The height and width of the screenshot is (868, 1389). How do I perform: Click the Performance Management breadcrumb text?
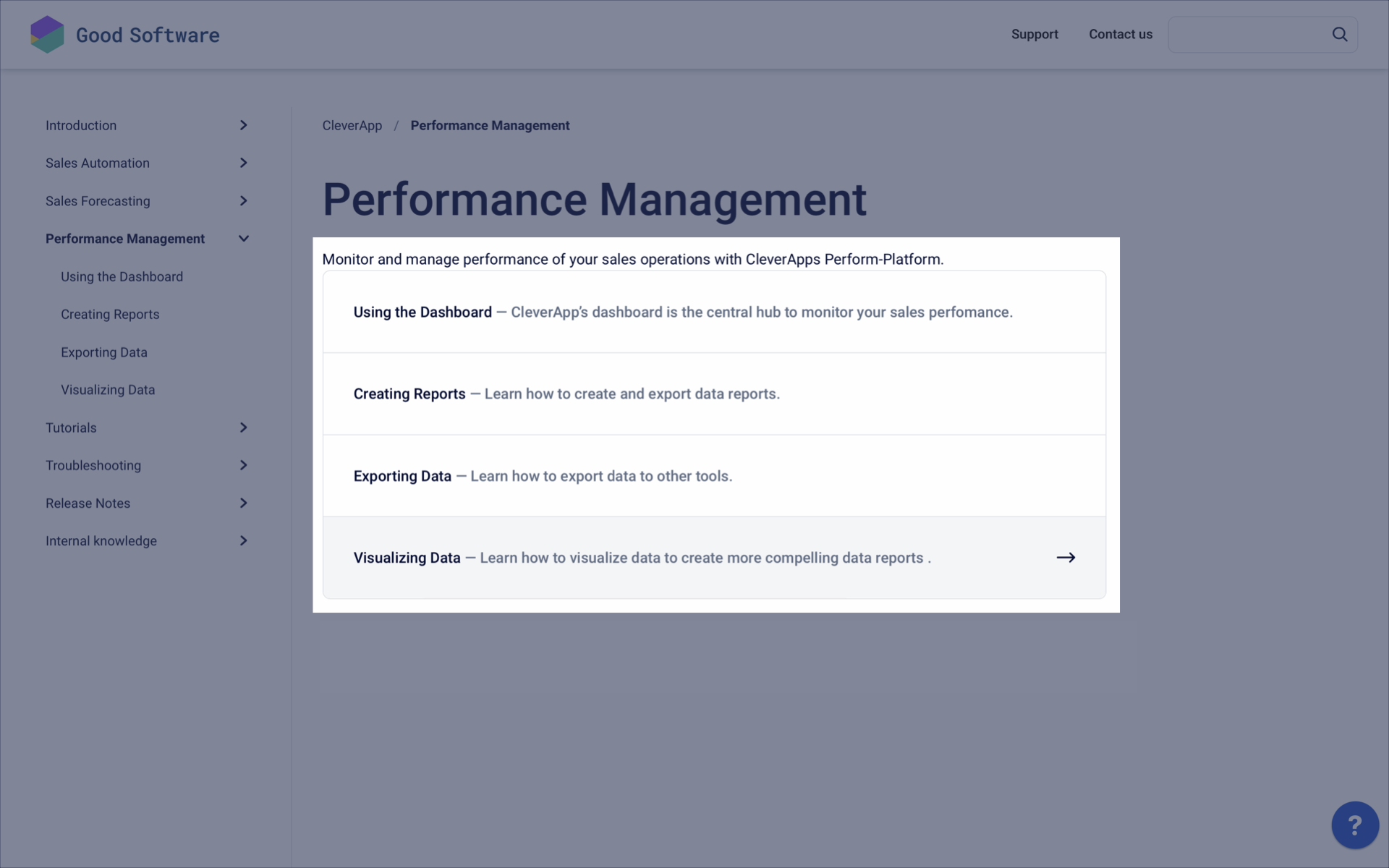[x=490, y=125]
